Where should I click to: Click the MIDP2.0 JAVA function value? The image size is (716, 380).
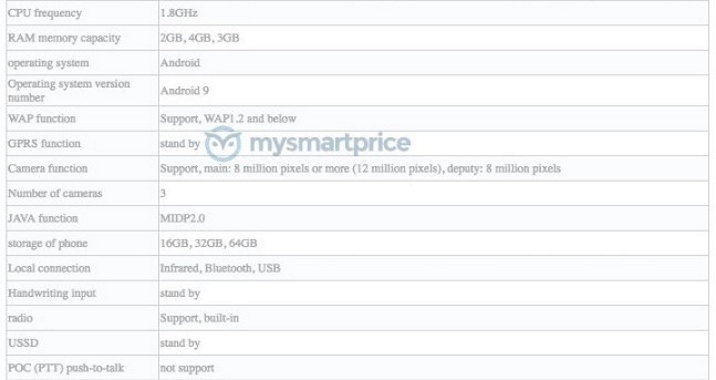click(182, 218)
